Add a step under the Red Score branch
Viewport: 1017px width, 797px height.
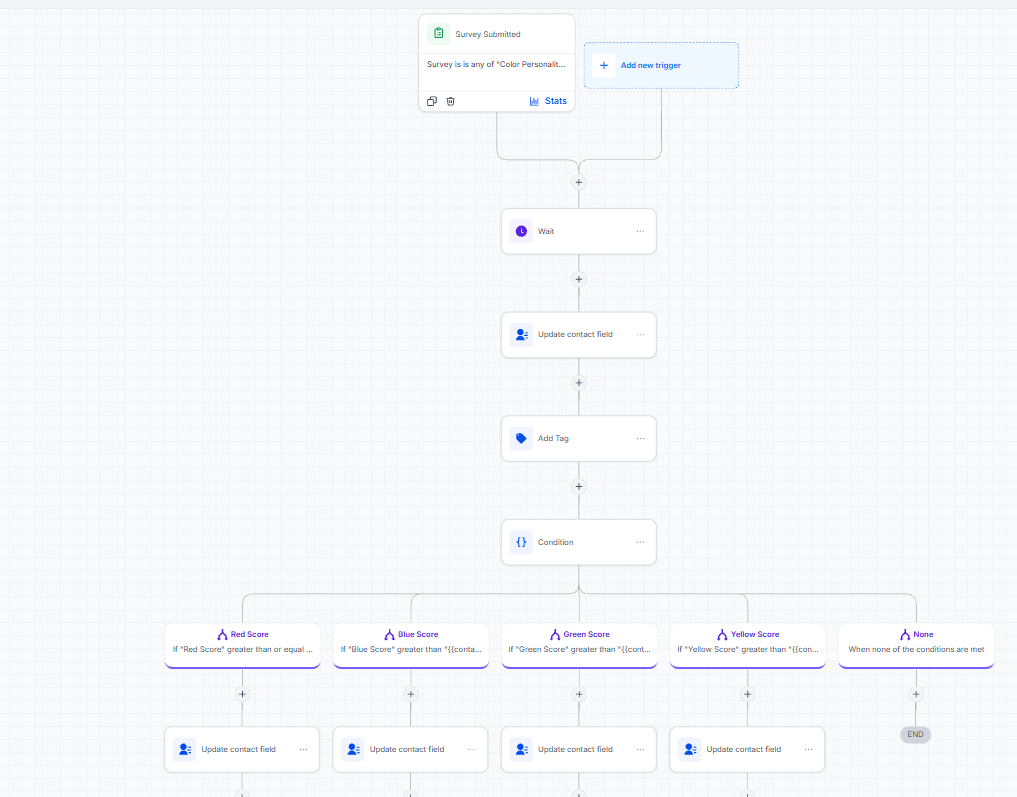(242, 694)
